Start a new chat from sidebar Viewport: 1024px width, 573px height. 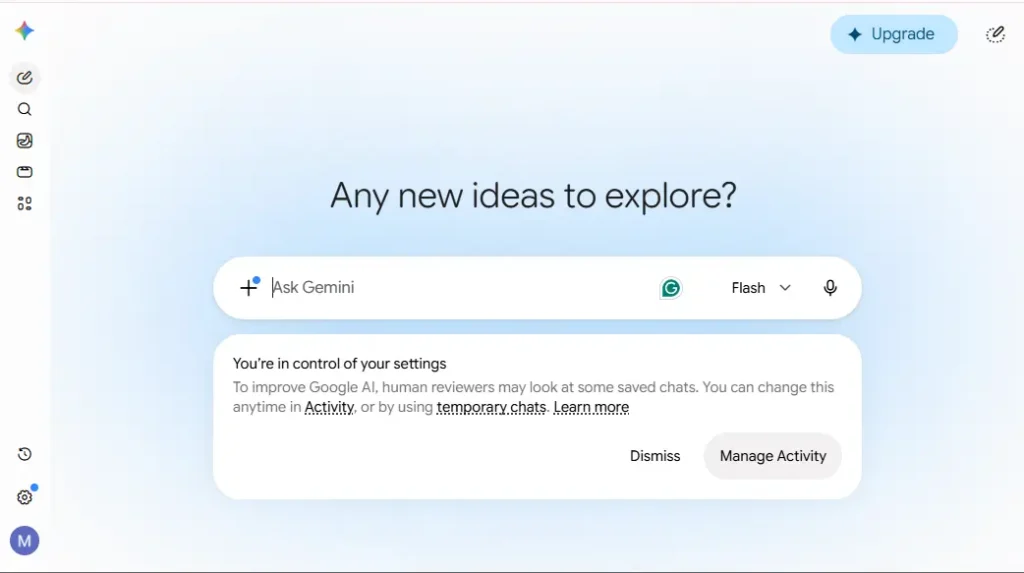click(x=25, y=78)
